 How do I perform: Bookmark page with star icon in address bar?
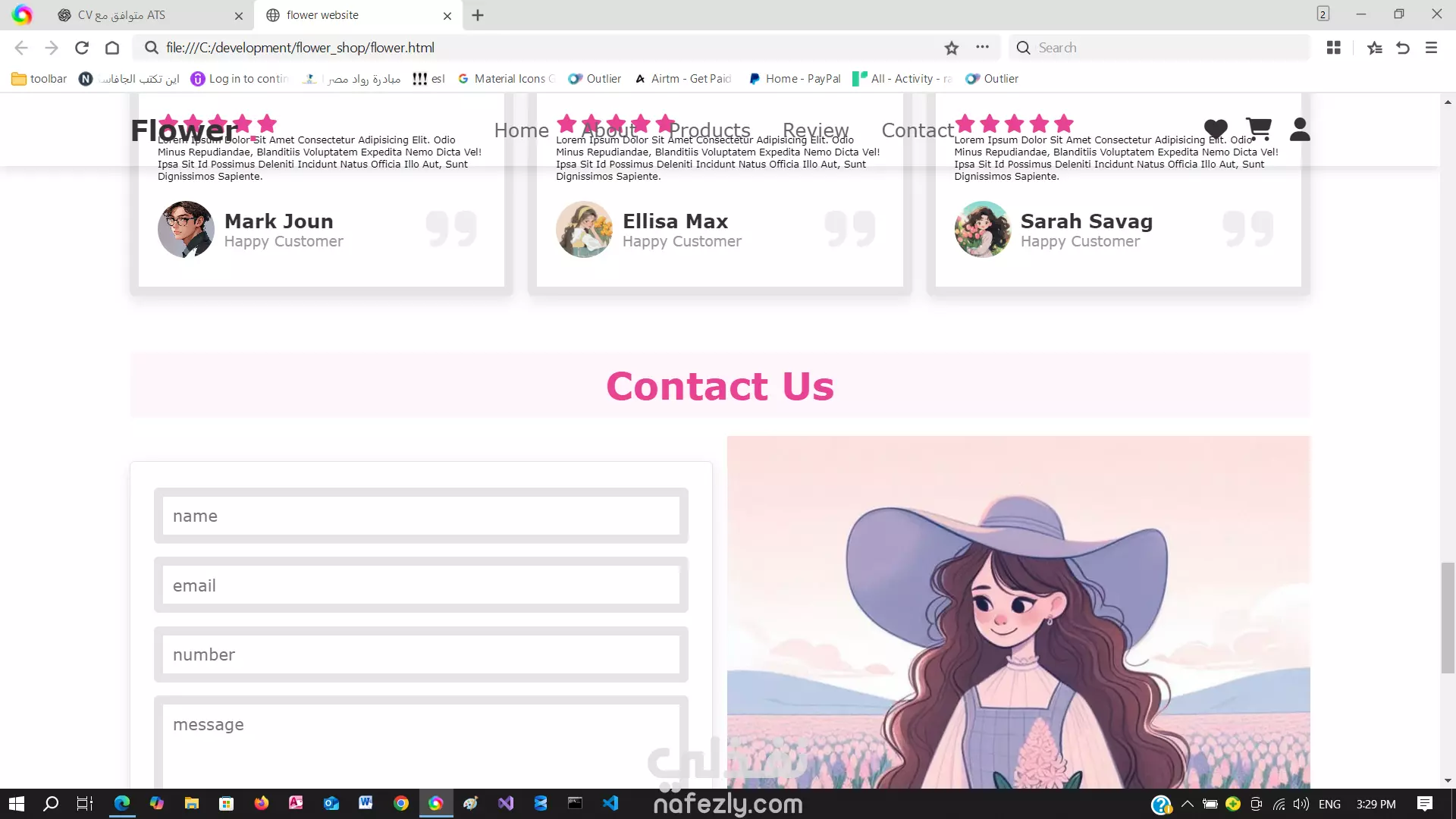952,48
